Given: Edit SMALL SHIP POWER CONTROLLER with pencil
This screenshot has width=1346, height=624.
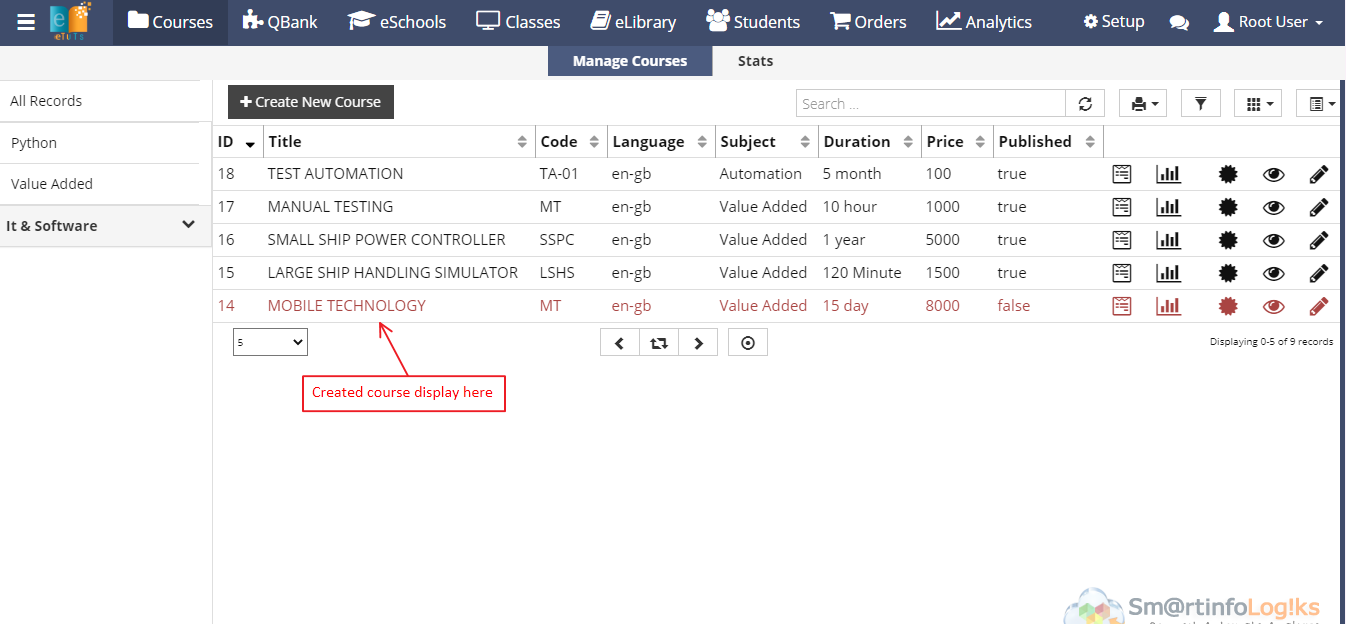Looking at the screenshot, I should (1319, 240).
